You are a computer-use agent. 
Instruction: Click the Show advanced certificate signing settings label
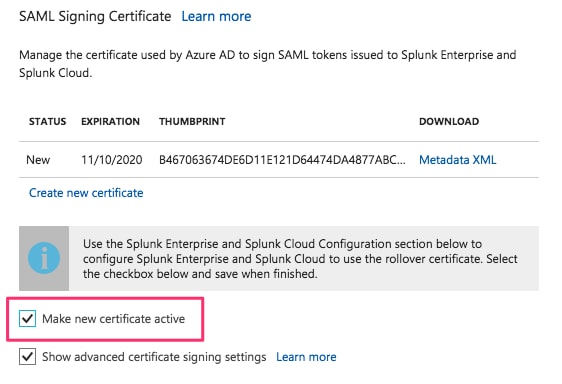coord(154,357)
